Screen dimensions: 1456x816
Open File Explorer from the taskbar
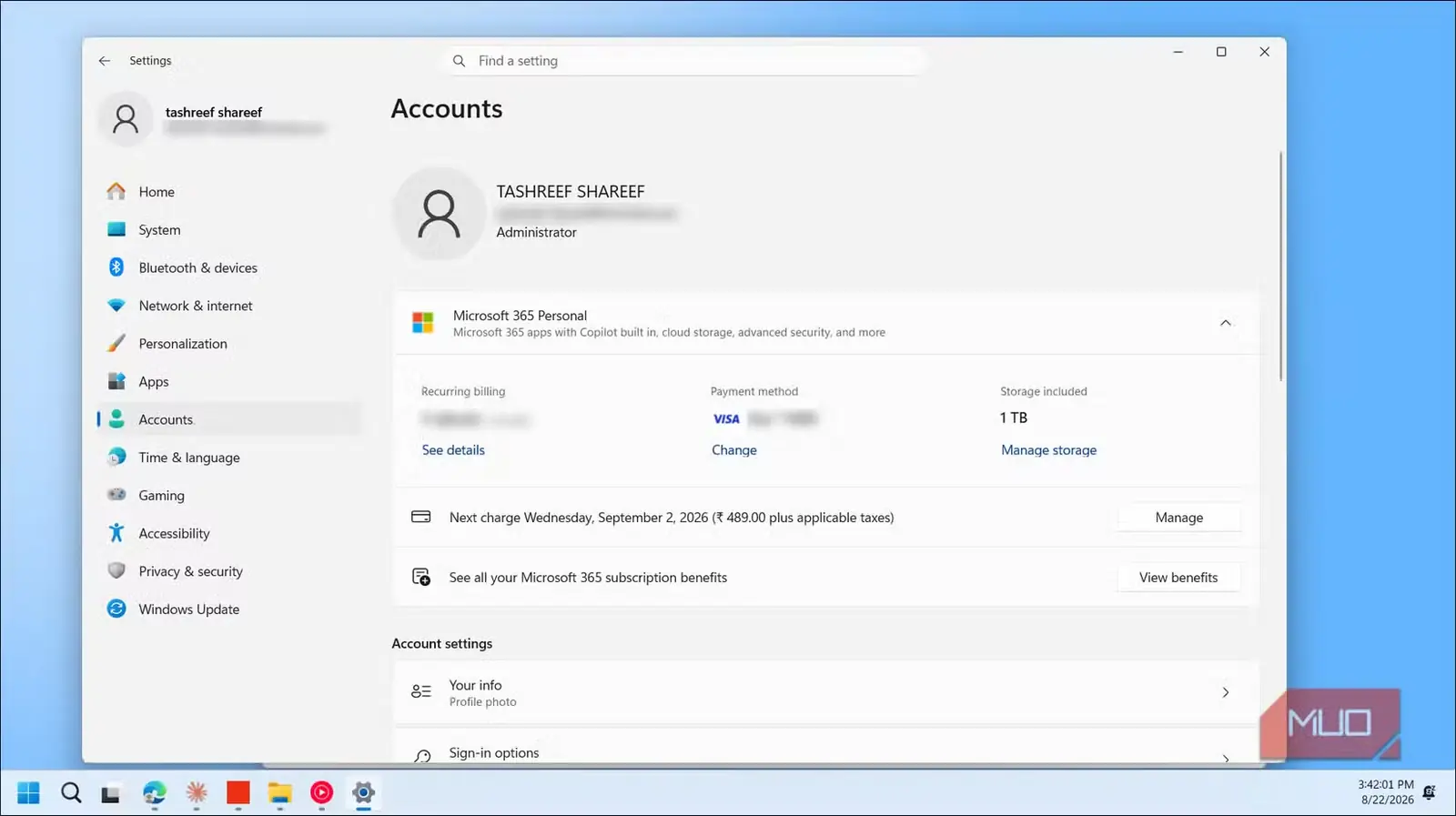[x=279, y=793]
